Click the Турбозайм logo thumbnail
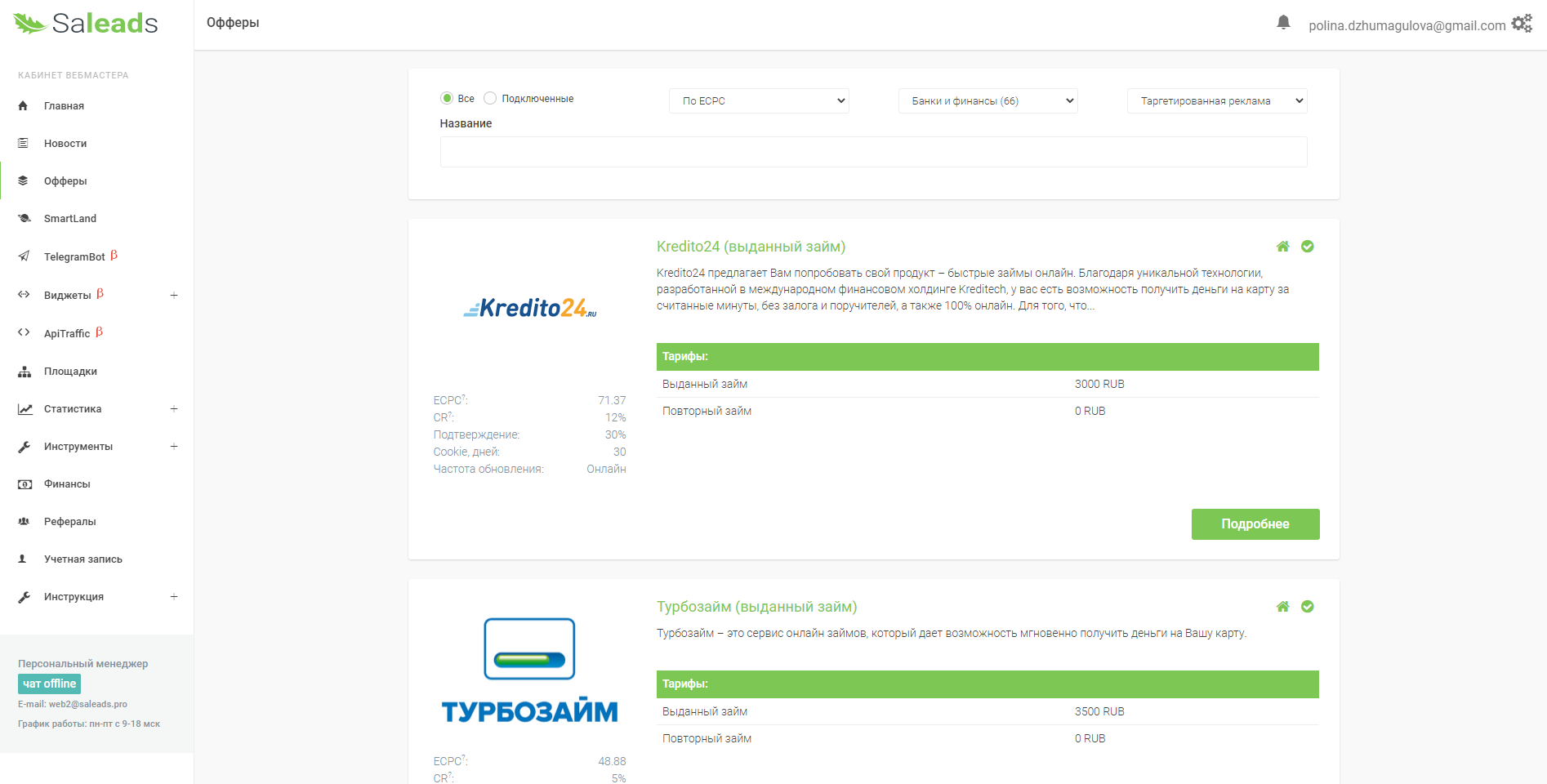The width and height of the screenshot is (1547, 784). 530,670
